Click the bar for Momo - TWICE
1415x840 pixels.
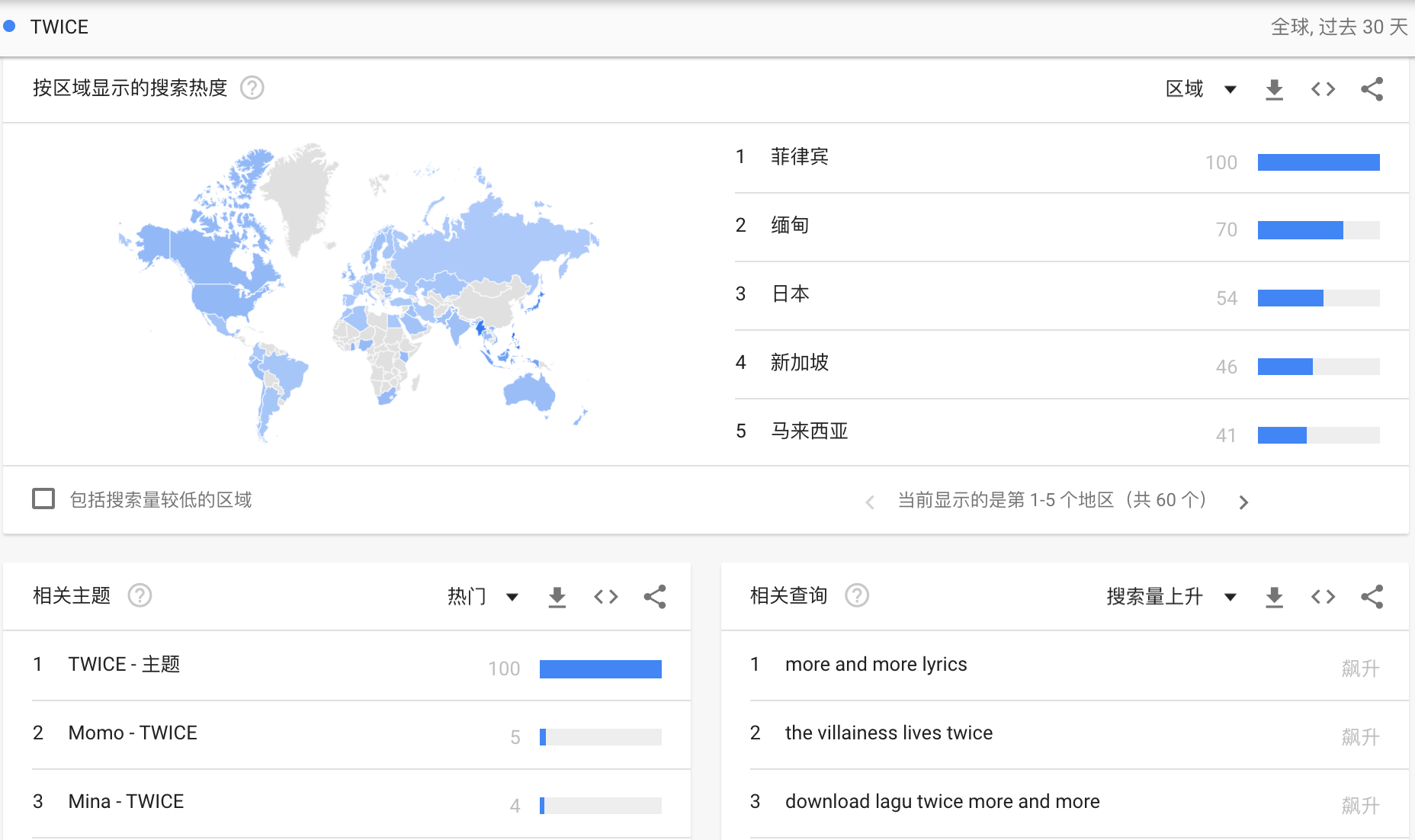[x=601, y=737]
